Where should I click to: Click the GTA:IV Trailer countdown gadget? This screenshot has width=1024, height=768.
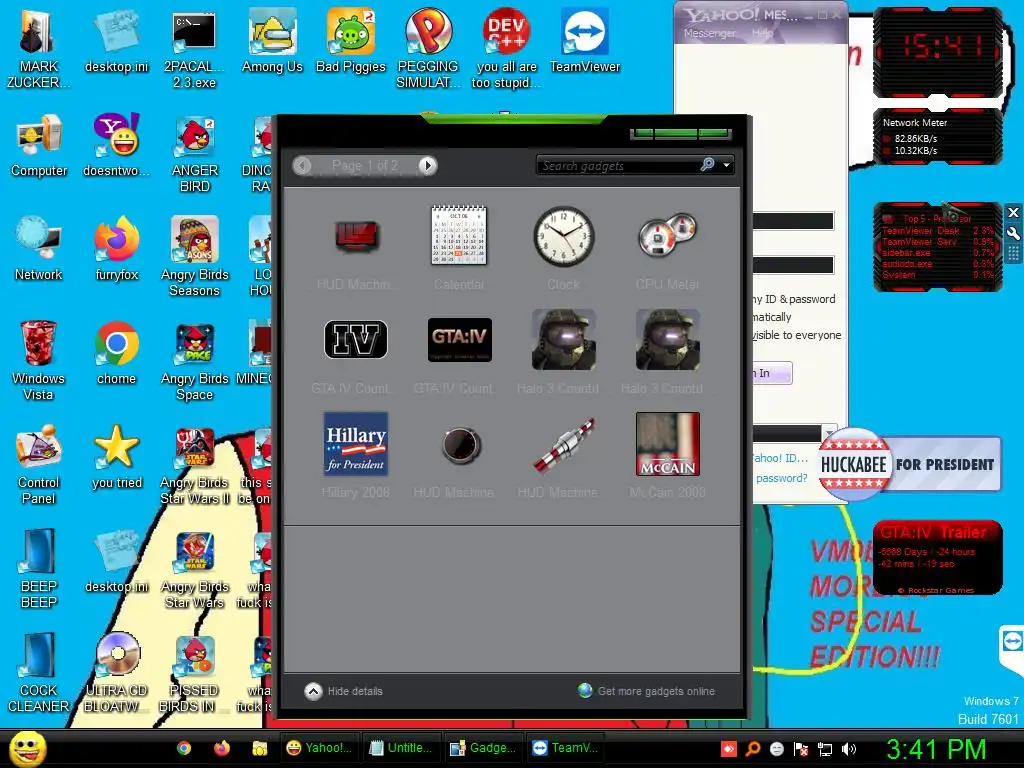pyautogui.click(x=937, y=558)
